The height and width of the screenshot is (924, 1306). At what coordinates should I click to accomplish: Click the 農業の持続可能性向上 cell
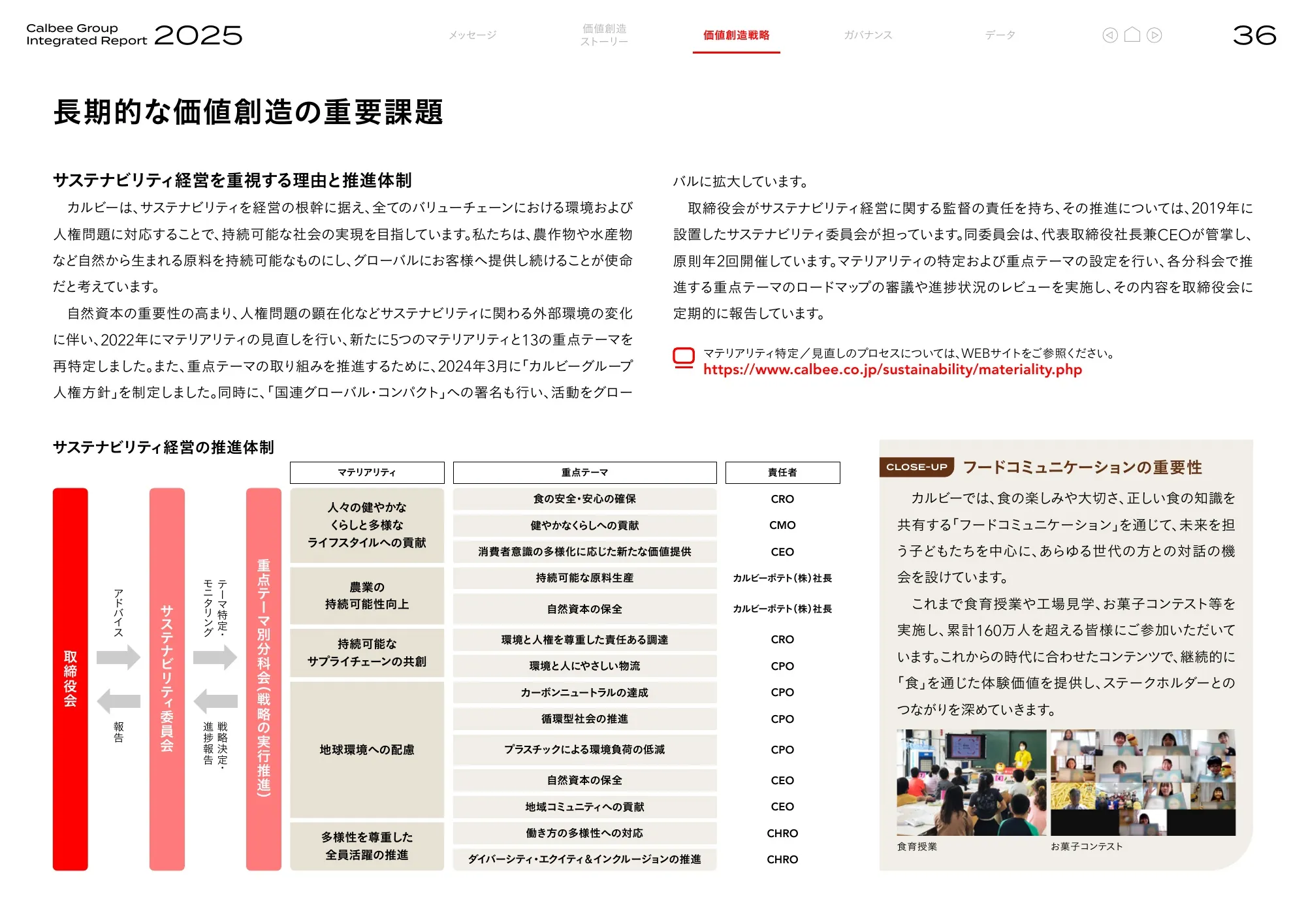coord(367,596)
